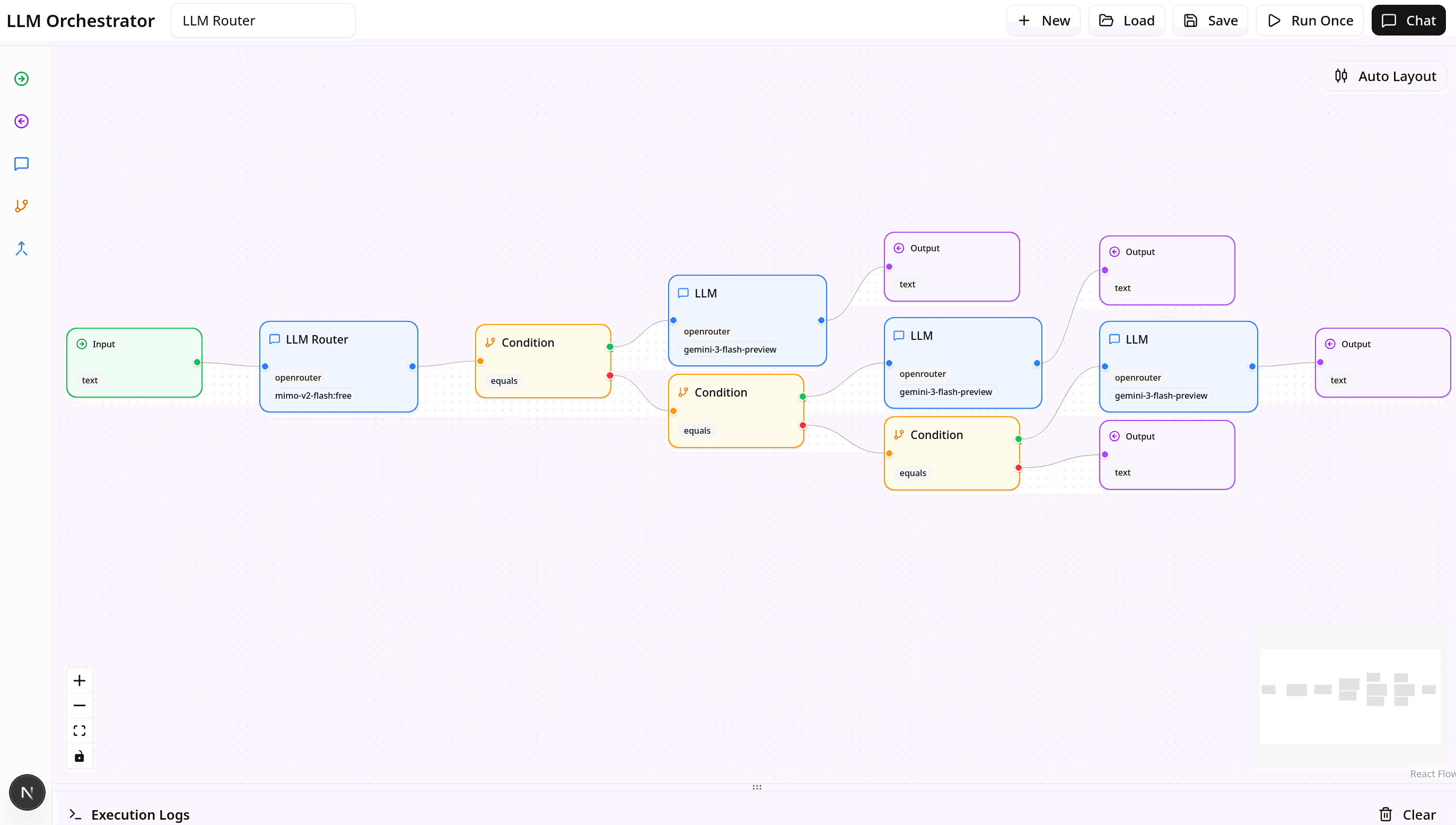Create a new workflow

(1043, 21)
